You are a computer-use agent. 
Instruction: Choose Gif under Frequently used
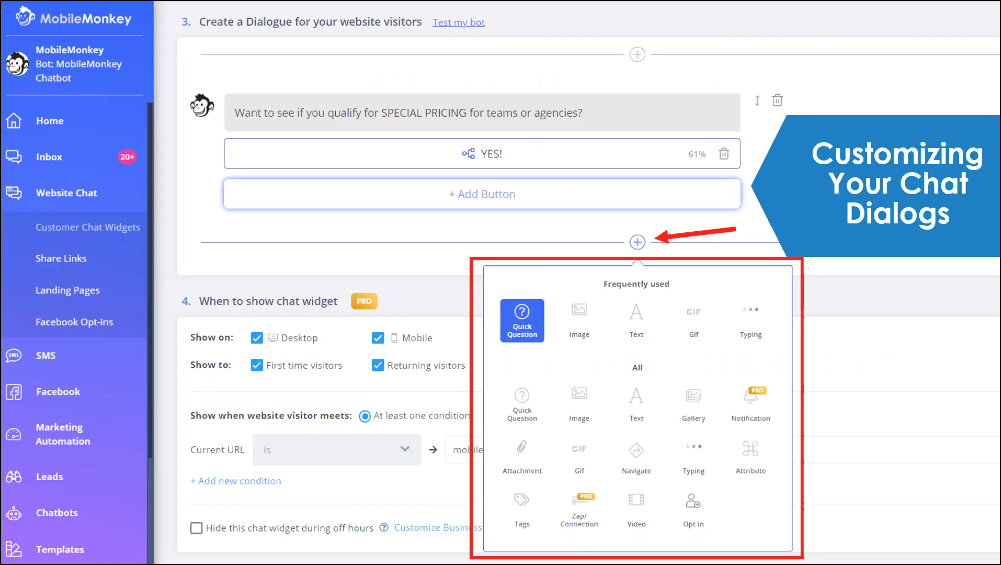(693, 320)
